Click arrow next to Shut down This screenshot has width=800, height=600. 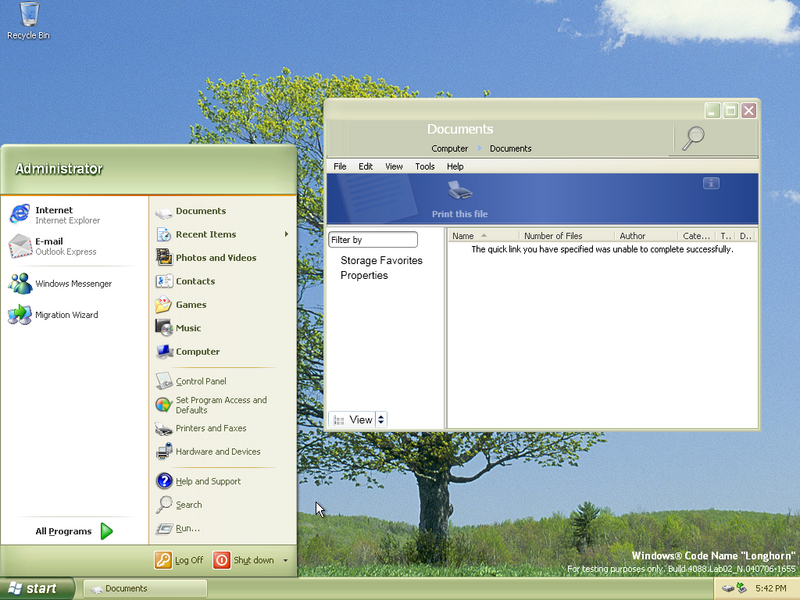point(286,561)
